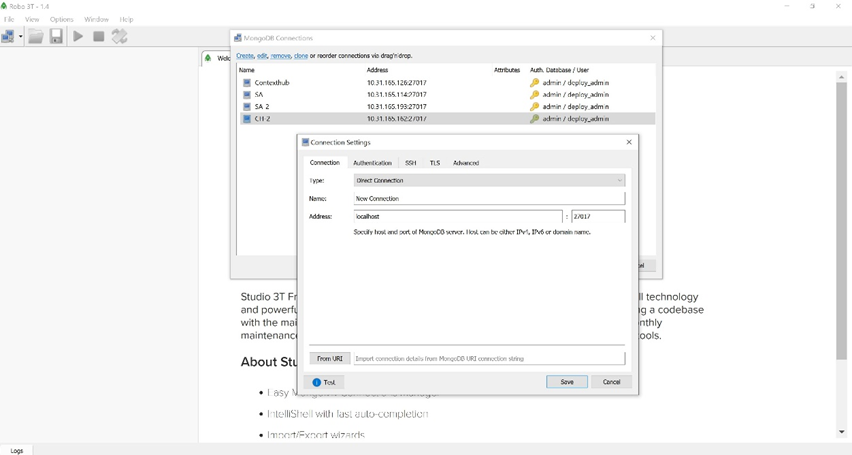
Task: Click the Name field with New Connection
Action: coord(489,198)
